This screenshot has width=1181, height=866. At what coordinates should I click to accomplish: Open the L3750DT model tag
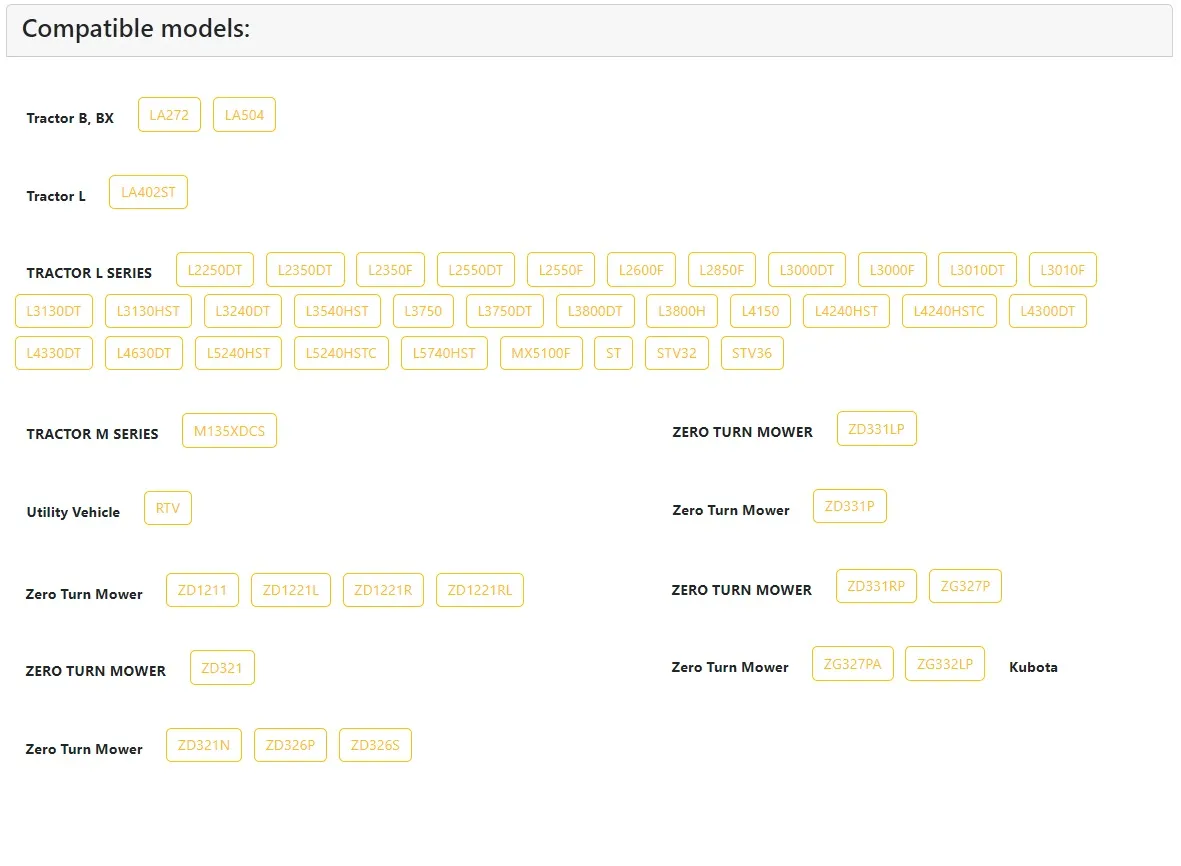(x=505, y=311)
